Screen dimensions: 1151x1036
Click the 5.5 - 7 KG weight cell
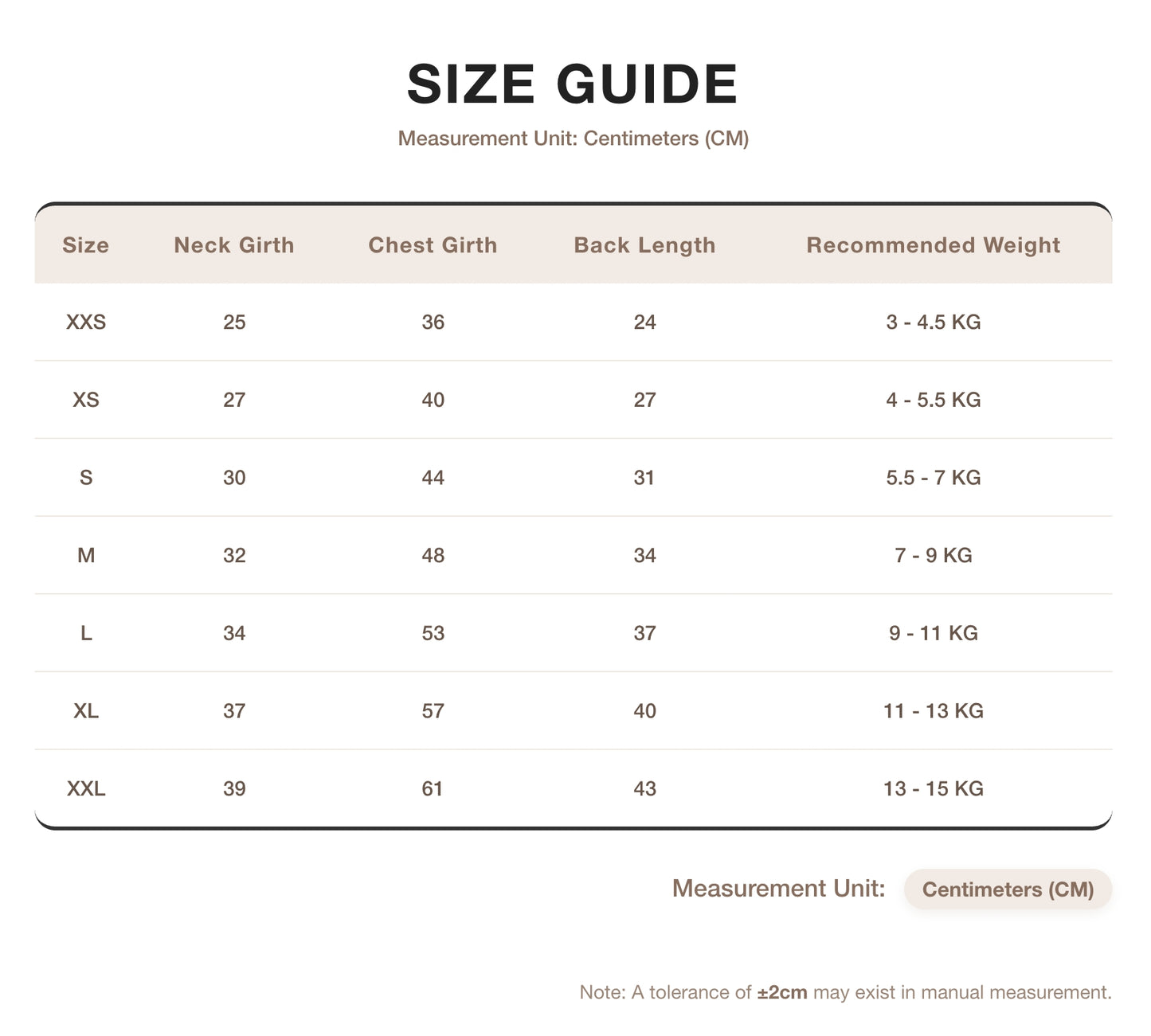click(933, 478)
